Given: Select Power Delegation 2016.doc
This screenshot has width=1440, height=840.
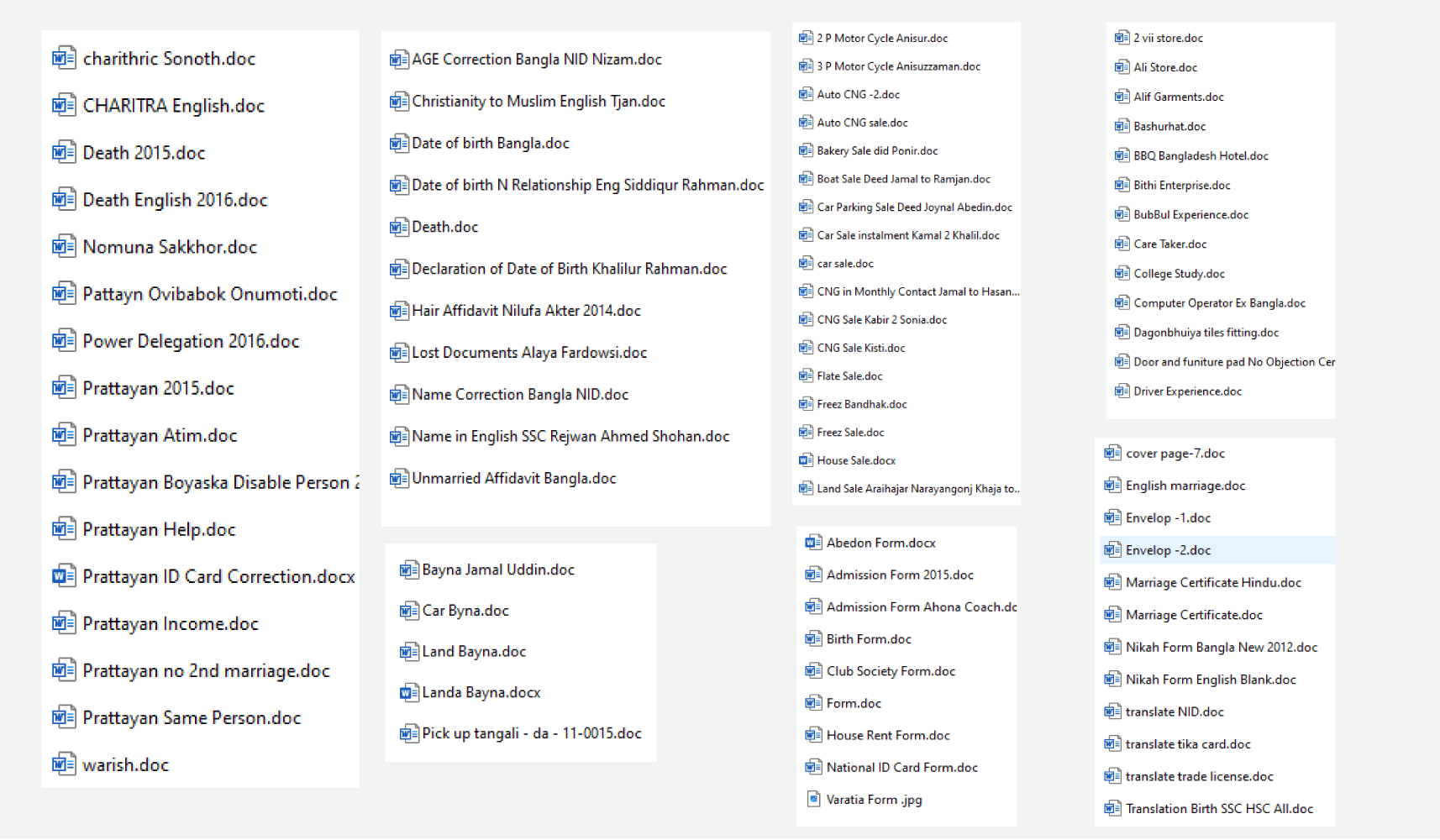Looking at the screenshot, I should pyautogui.click(x=191, y=341).
